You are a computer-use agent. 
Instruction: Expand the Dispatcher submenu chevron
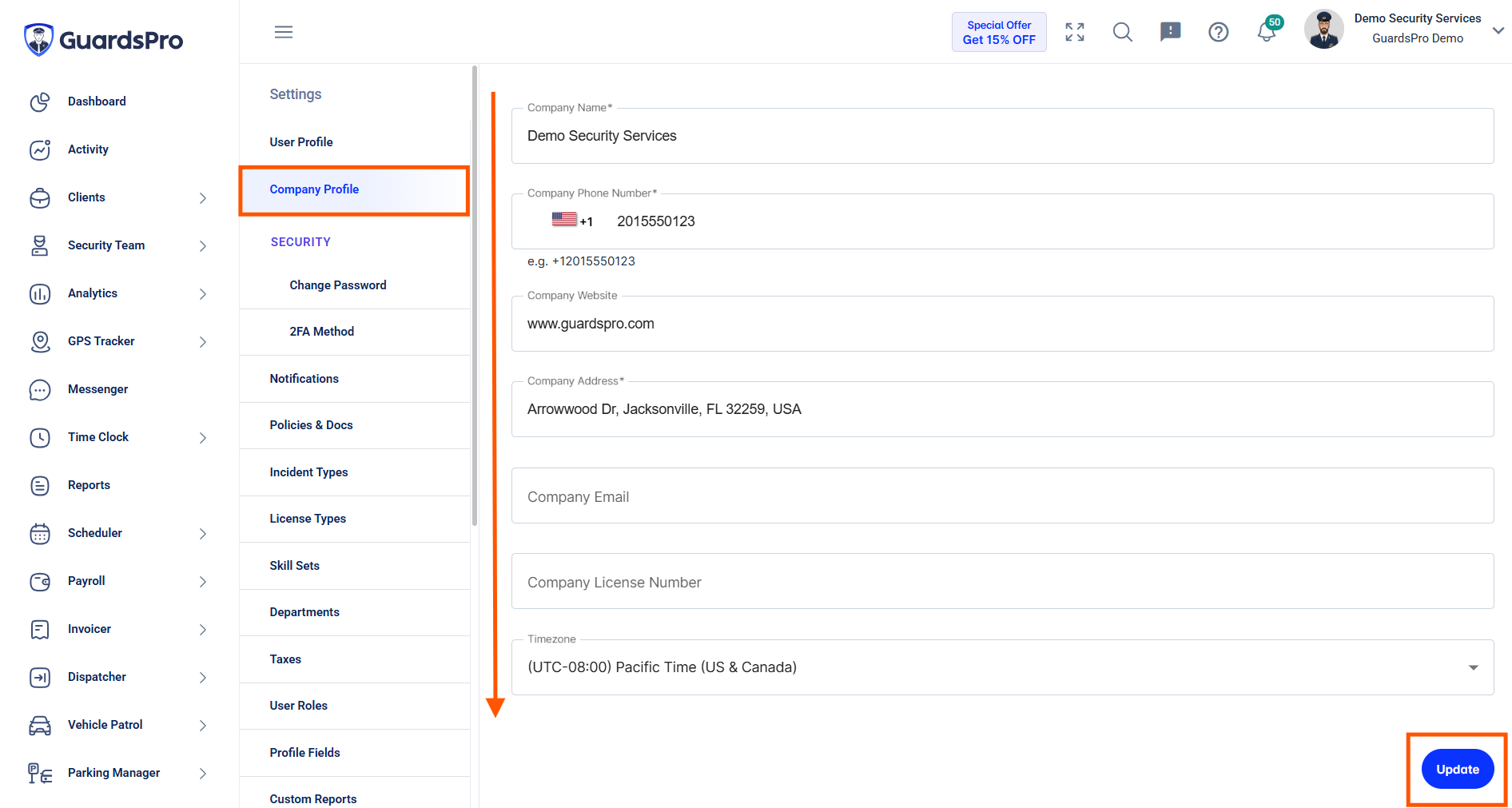203,678
